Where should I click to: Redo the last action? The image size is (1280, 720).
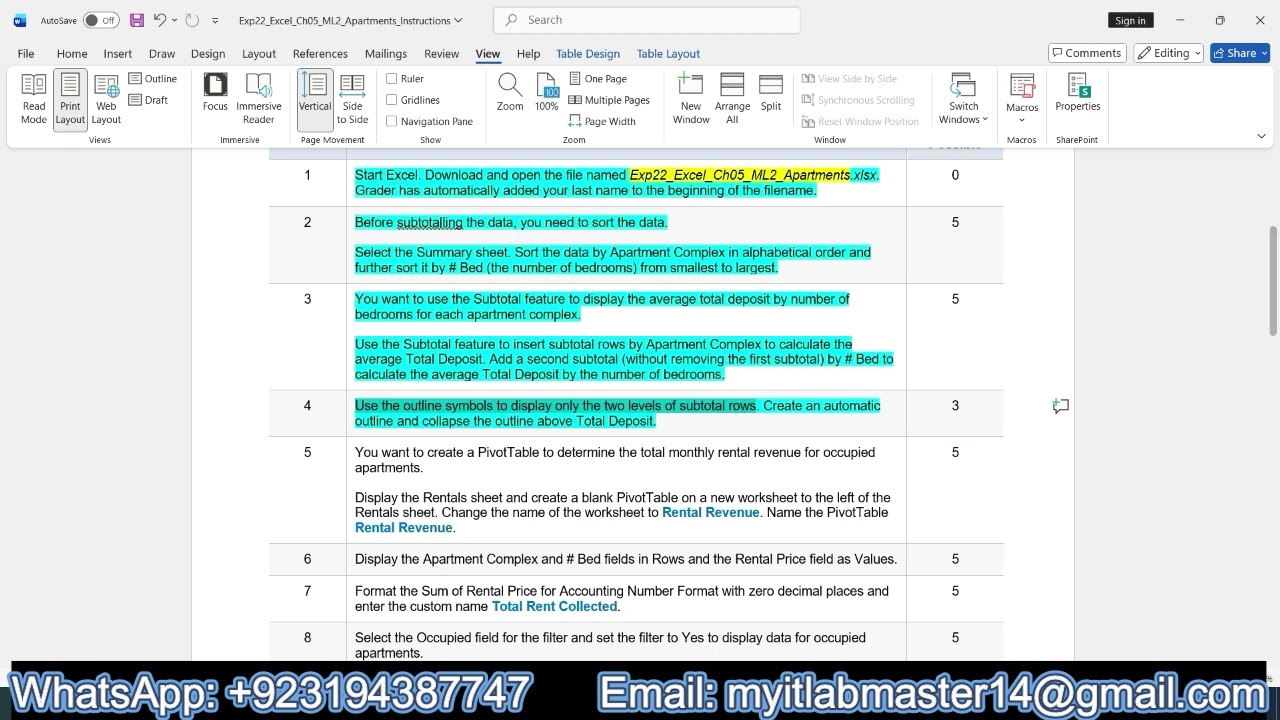pos(192,20)
